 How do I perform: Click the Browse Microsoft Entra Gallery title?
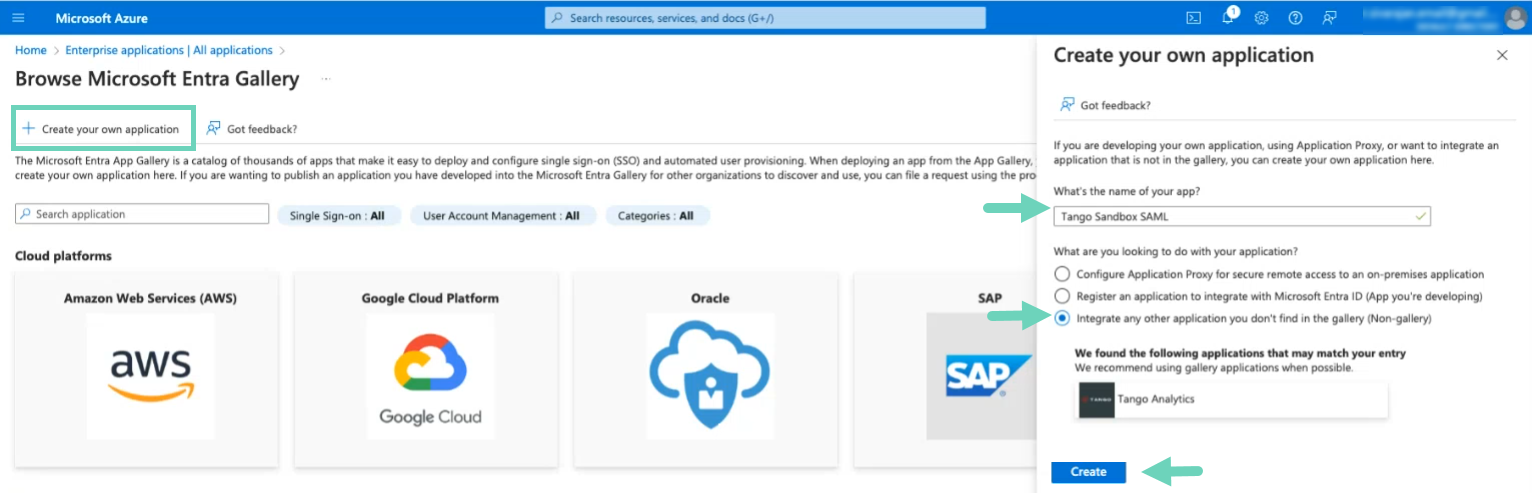[x=157, y=79]
